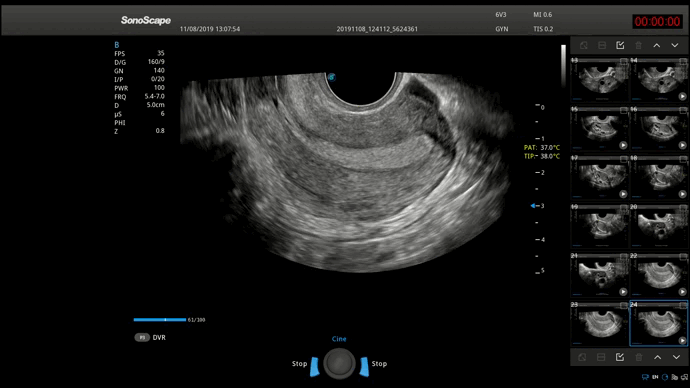This screenshot has width=690, height=388.
Task: Tick the selection checkbox on thumbnail 23
Action: [x=624, y=305]
